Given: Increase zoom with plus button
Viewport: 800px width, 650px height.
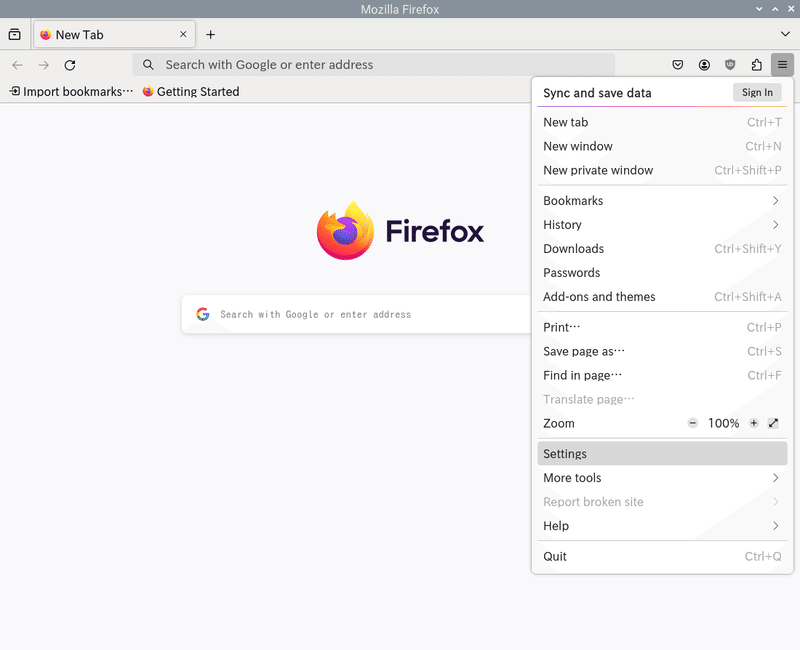Looking at the screenshot, I should (x=754, y=423).
